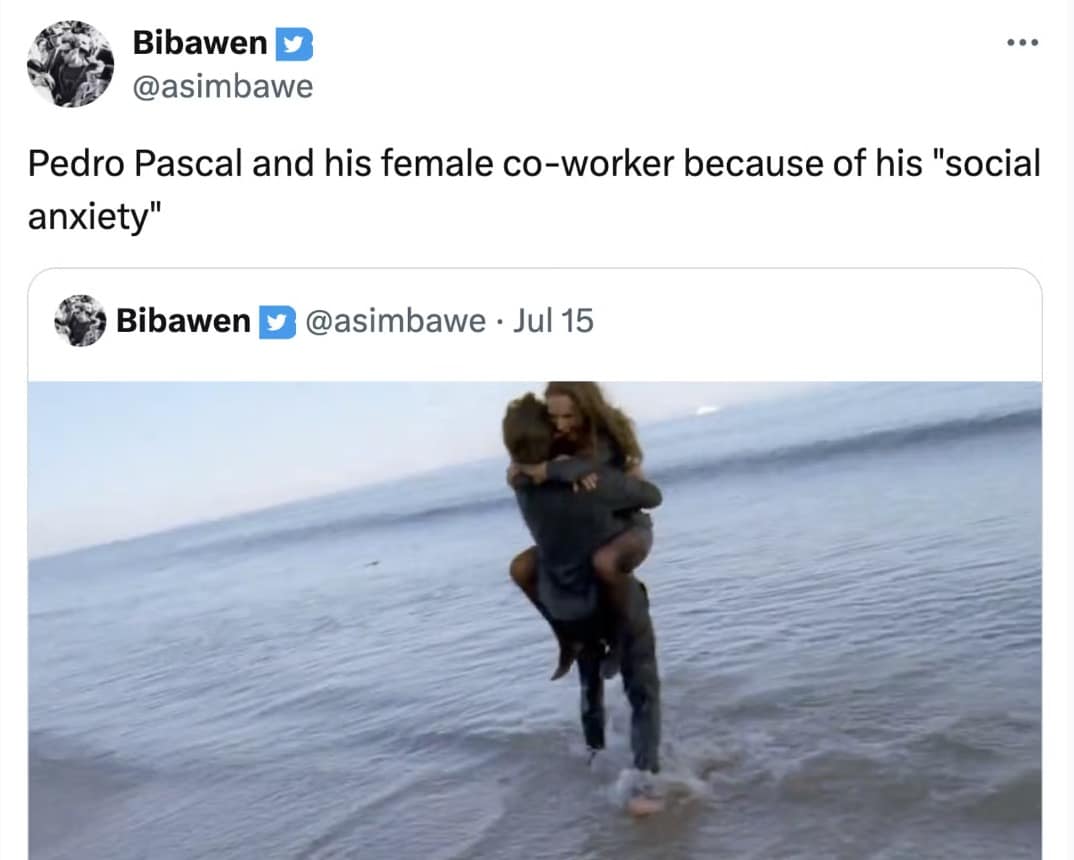This screenshot has width=1074, height=860.
Task: Click the word "anxiety" in the tweet
Action: tap(94, 217)
